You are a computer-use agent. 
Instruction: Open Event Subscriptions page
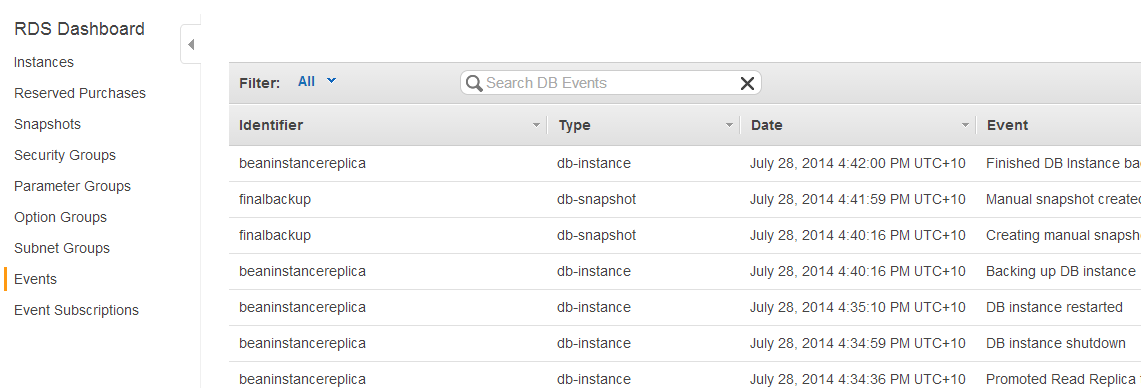pos(76,310)
